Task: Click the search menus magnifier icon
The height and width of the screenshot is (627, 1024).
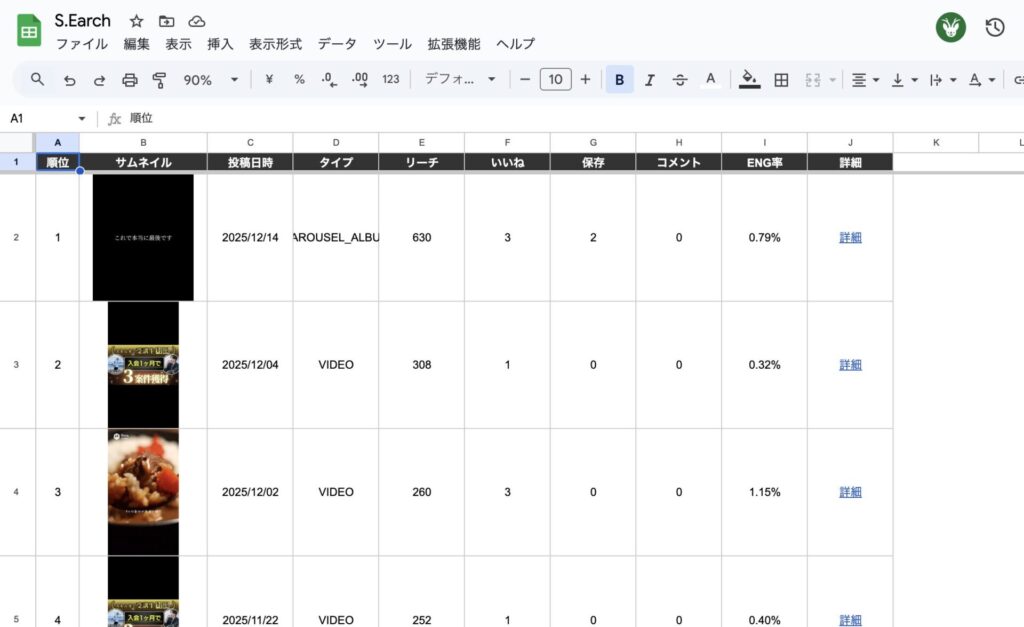Action: [38, 80]
